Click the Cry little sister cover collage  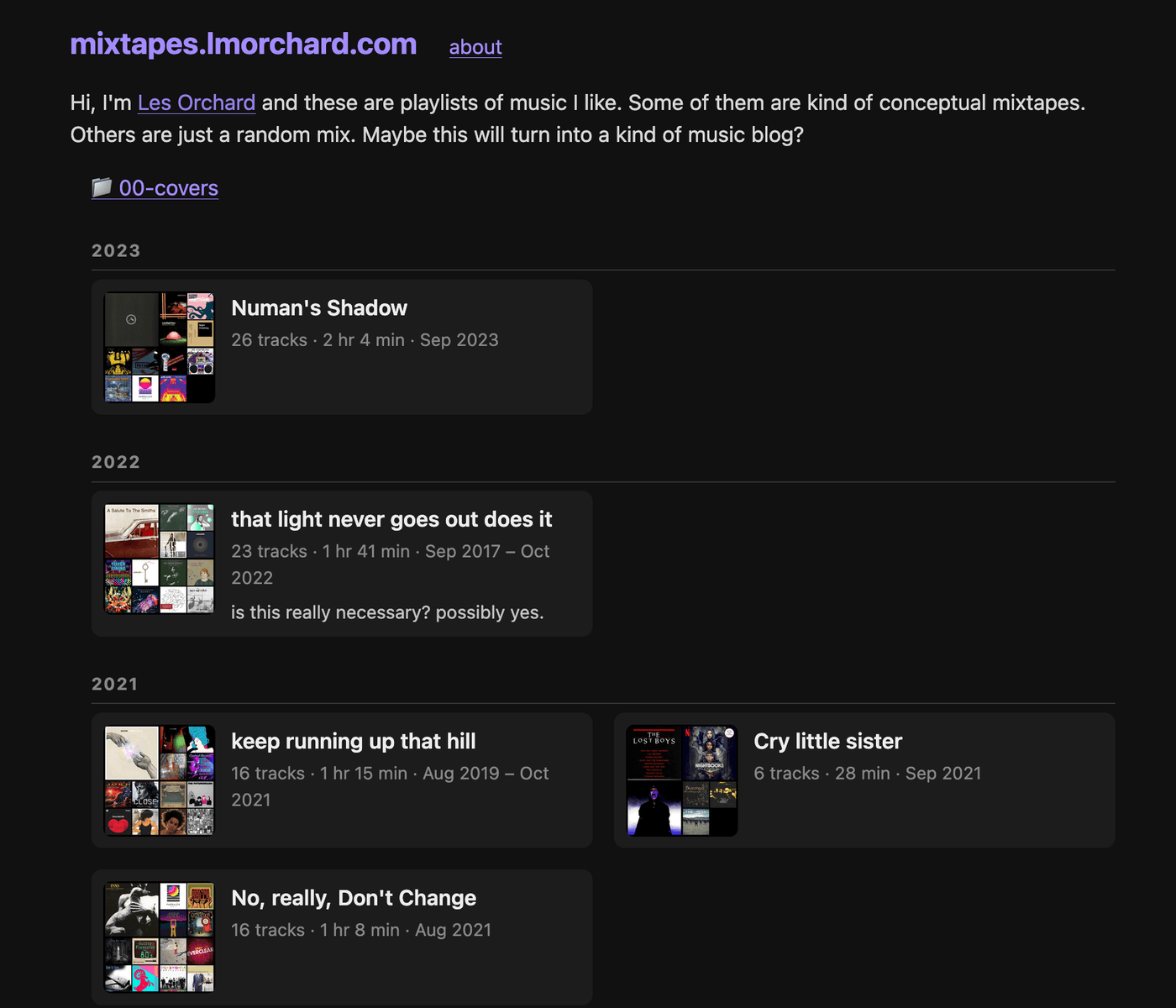[682, 780]
